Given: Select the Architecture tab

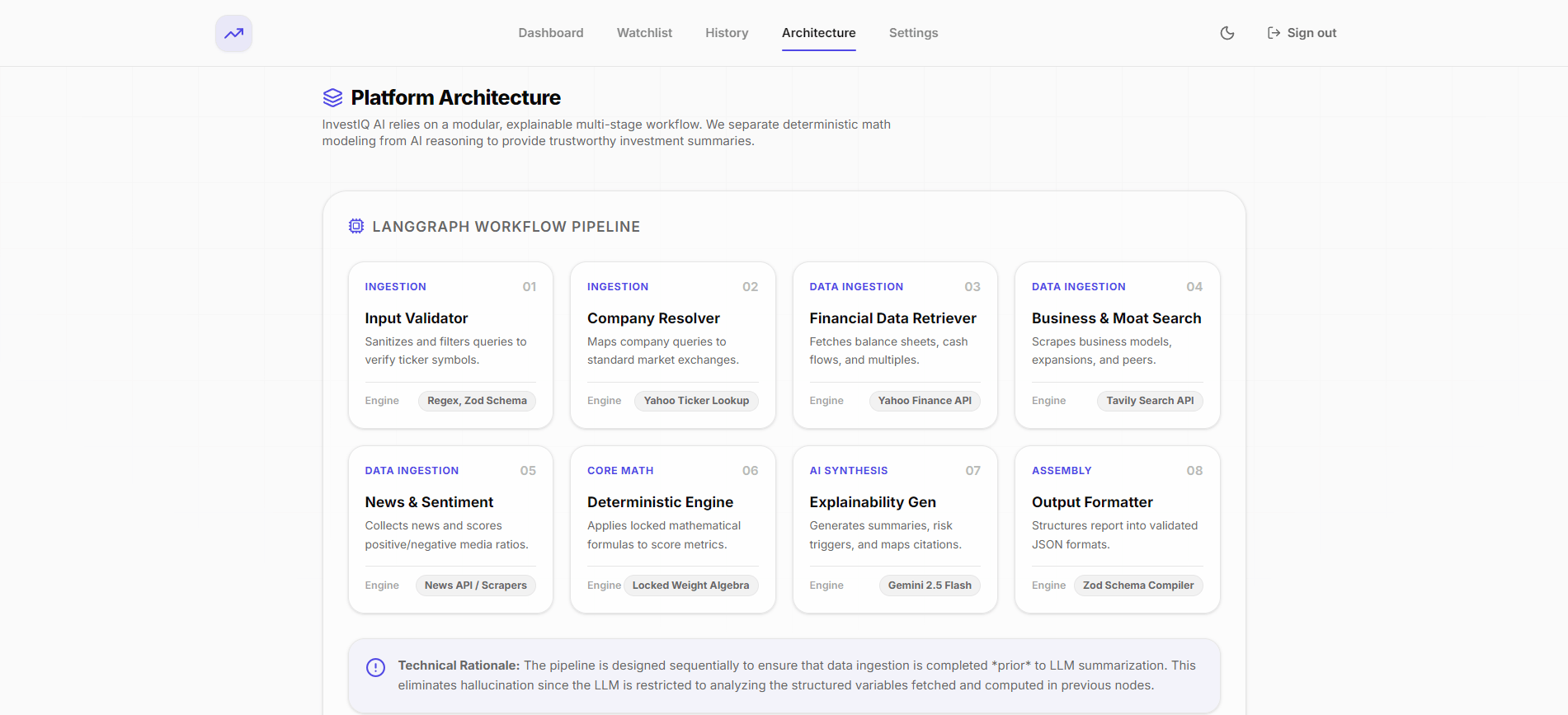Looking at the screenshot, I should click(819, 33).
